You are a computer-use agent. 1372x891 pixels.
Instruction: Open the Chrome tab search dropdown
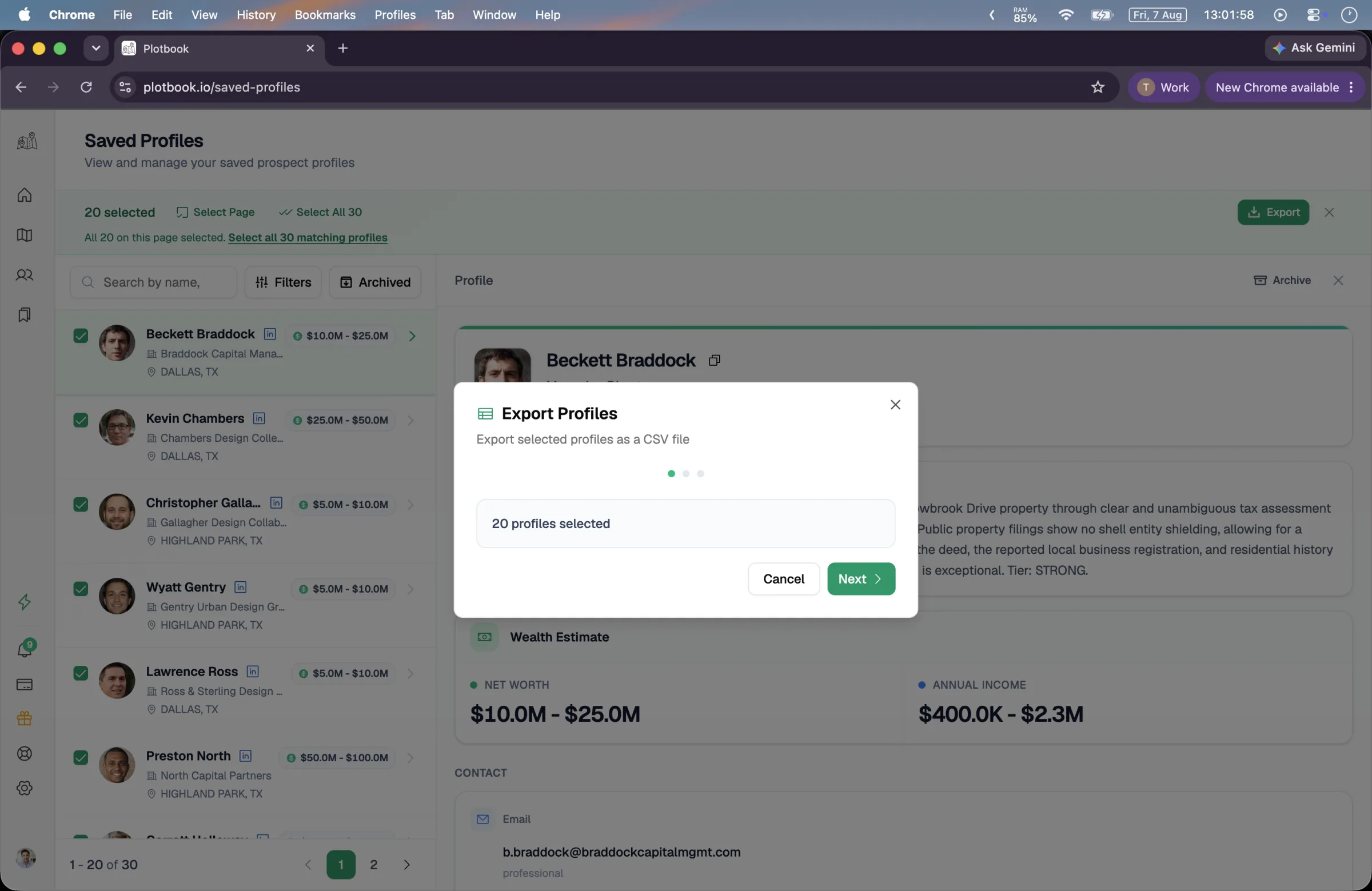95,49
